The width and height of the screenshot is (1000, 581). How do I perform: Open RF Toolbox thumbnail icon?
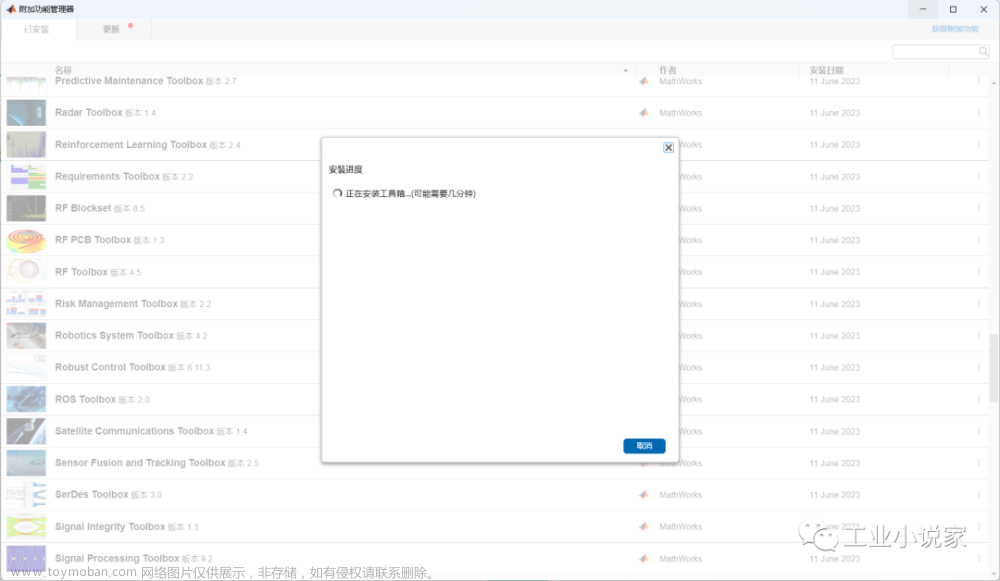26,272
